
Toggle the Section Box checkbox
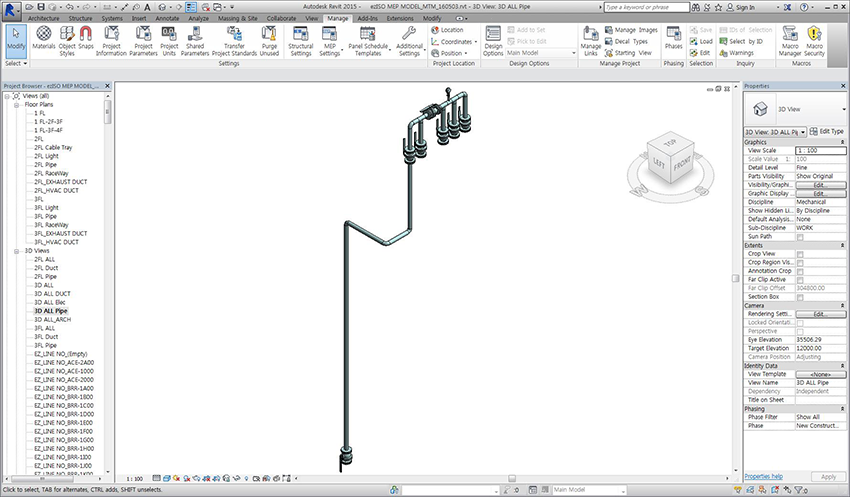coord(800,297)
